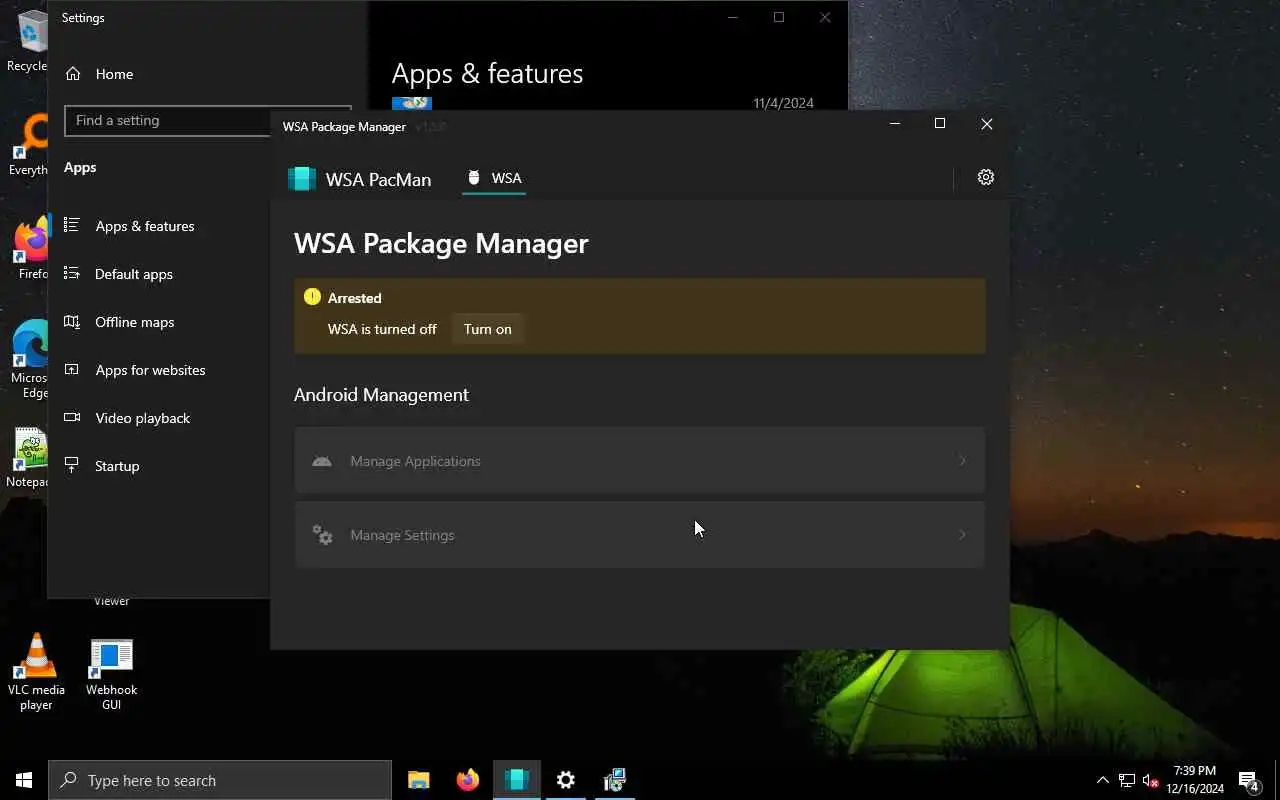The width and height of the screenshot is (1280, 800).
Task: Click the Home icon in Settings
Action: 72,73
